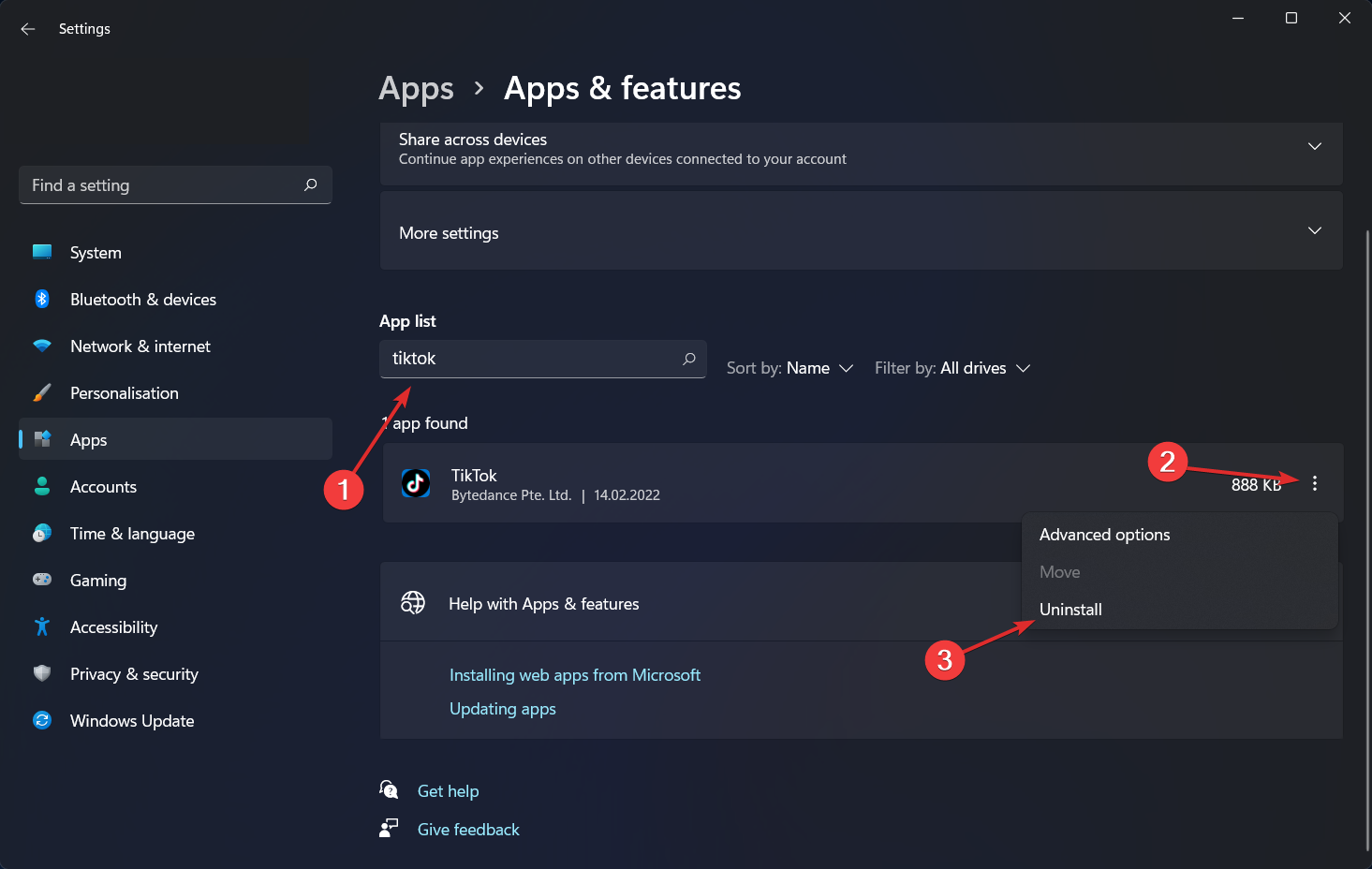Click the Help with Apps & features heading
1372x869 pixels.
click(544, 604)
